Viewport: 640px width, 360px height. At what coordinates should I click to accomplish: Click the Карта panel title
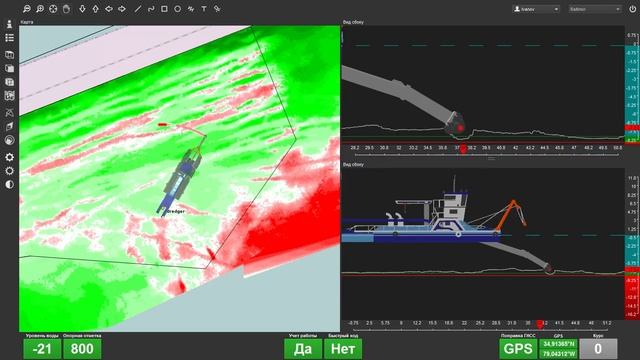pyautogui.click(x=27, y=22)
